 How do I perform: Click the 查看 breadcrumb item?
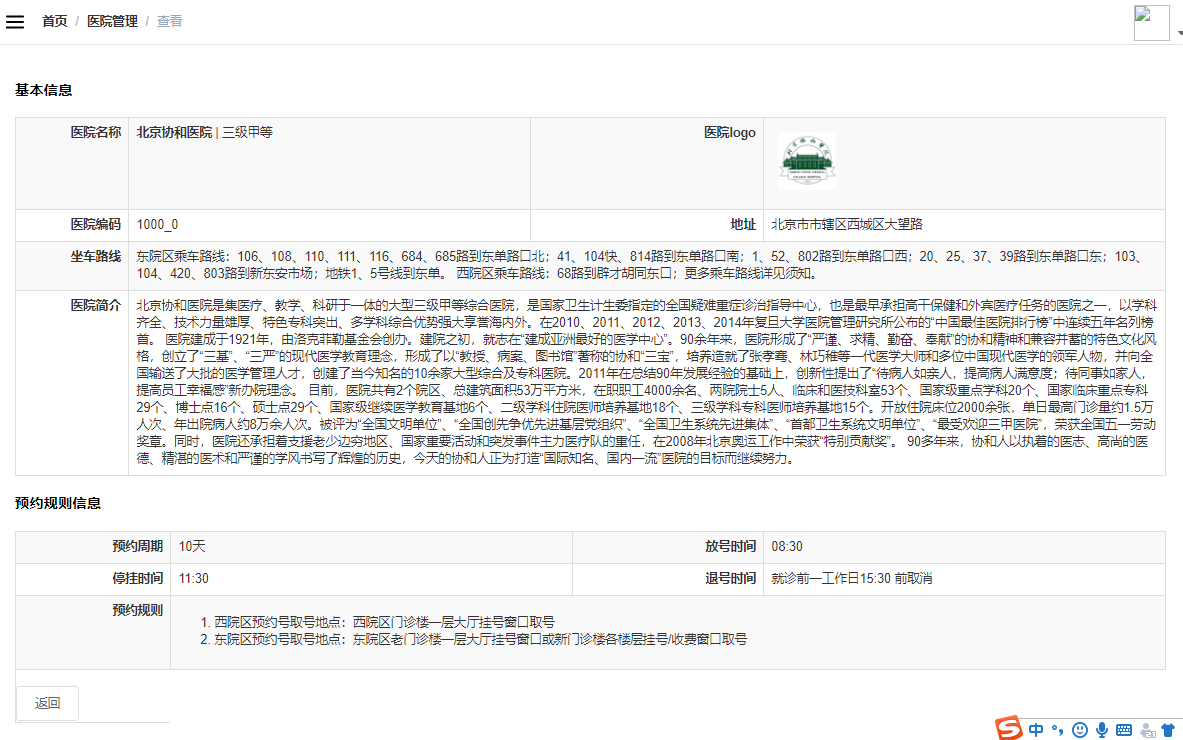point(169,21)
